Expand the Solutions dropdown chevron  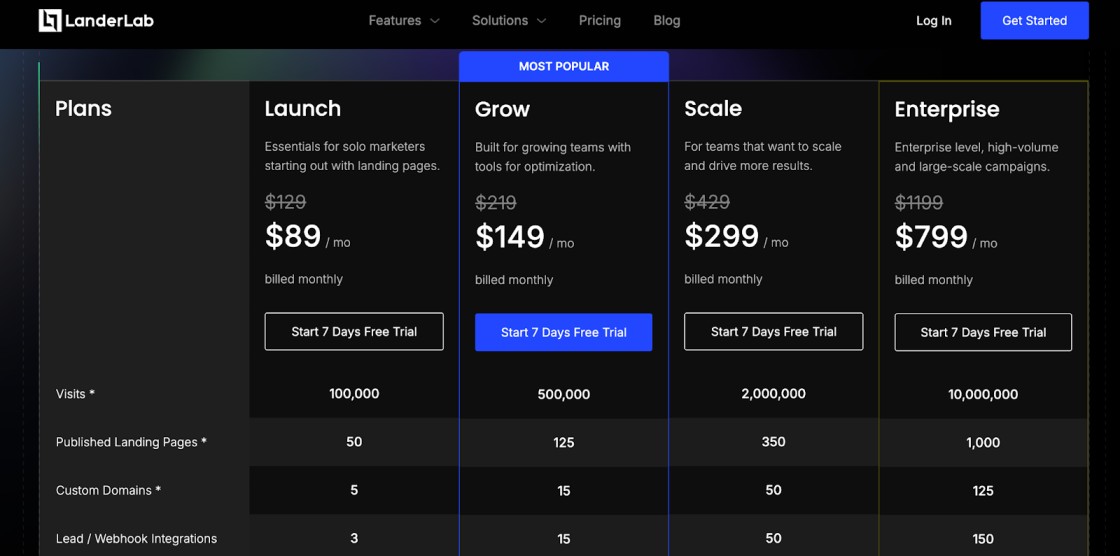tap(542, 21)
